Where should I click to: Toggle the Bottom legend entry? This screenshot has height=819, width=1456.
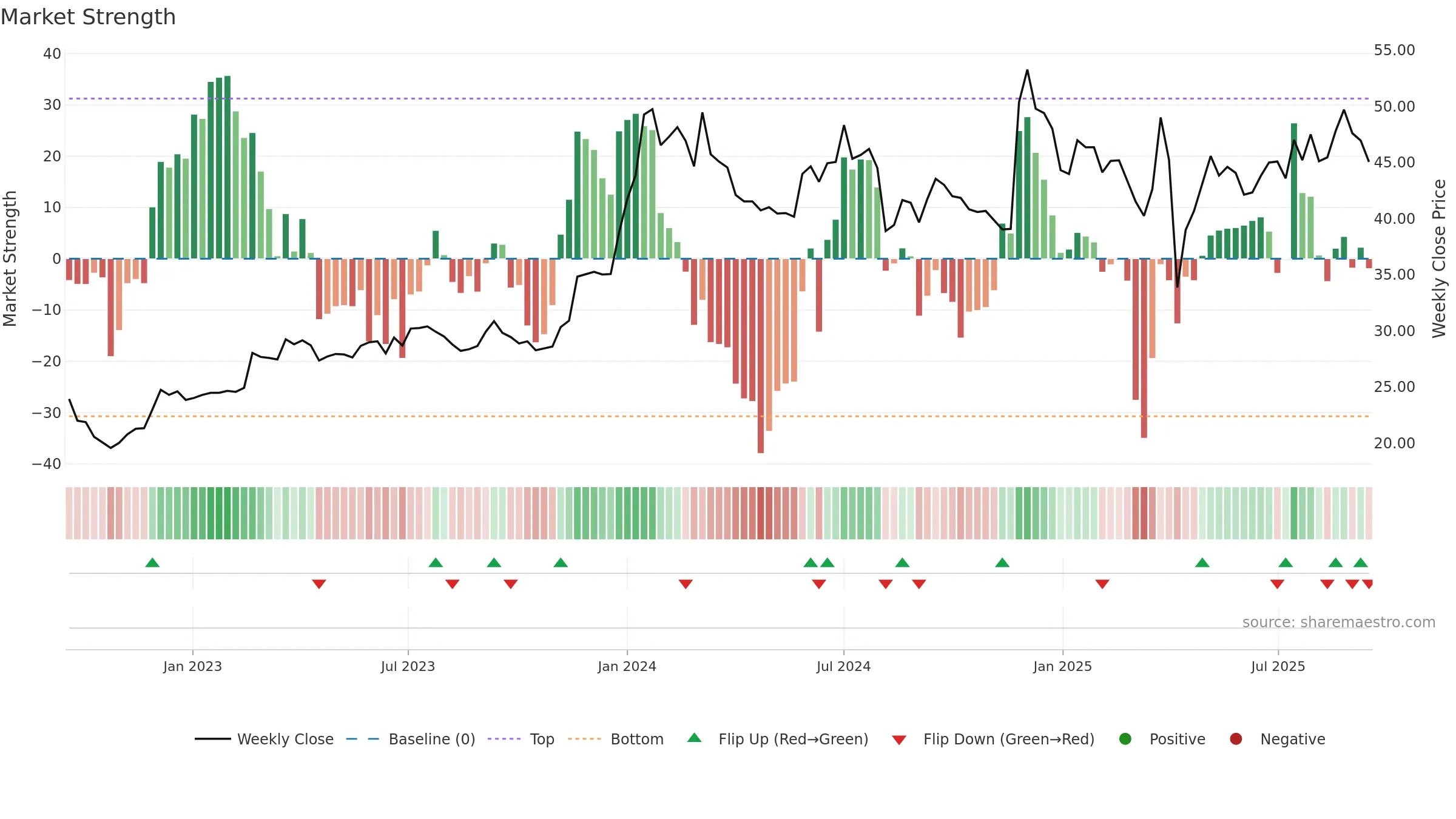pos(616,739)
